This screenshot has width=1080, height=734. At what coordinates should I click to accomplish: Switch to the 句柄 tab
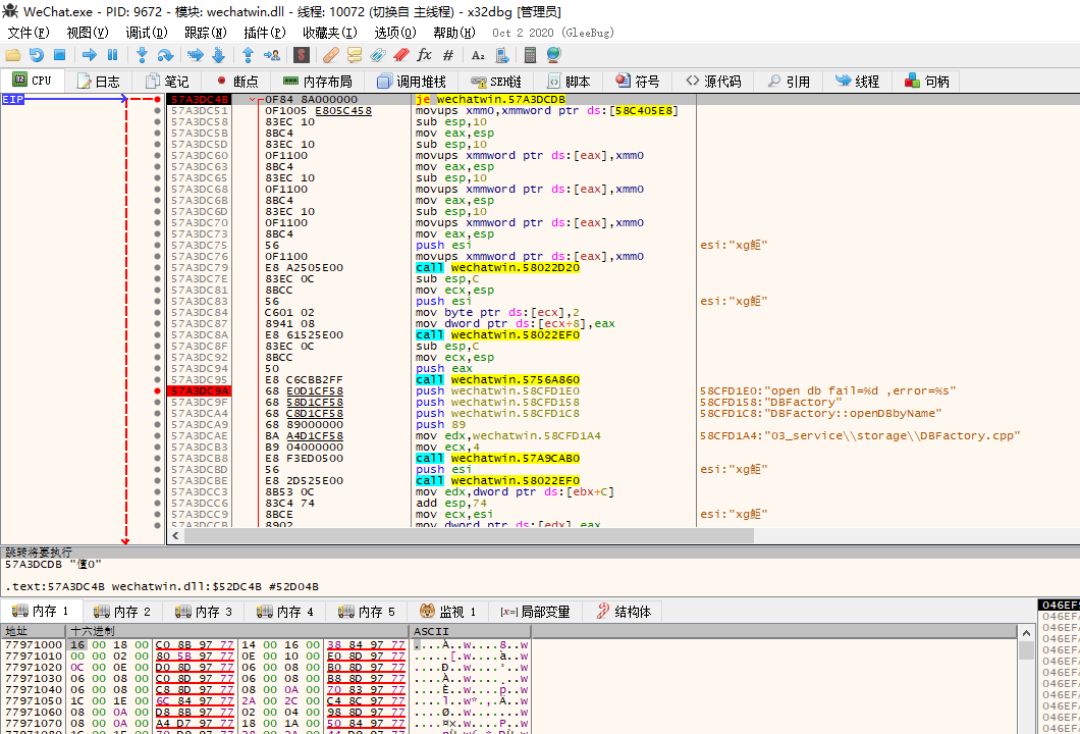(x=927, y=81)
